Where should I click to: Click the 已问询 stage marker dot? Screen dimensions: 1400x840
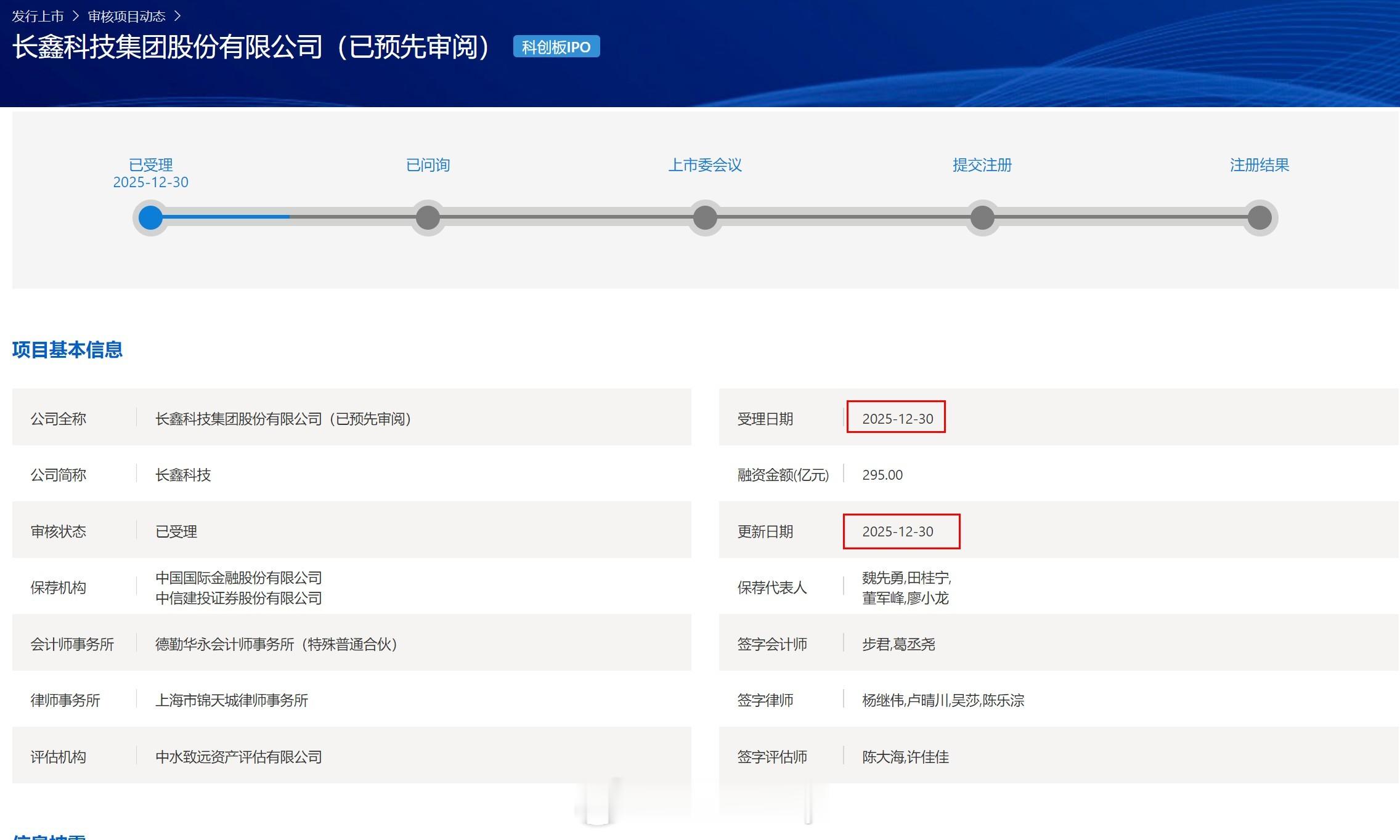[428, 217]
